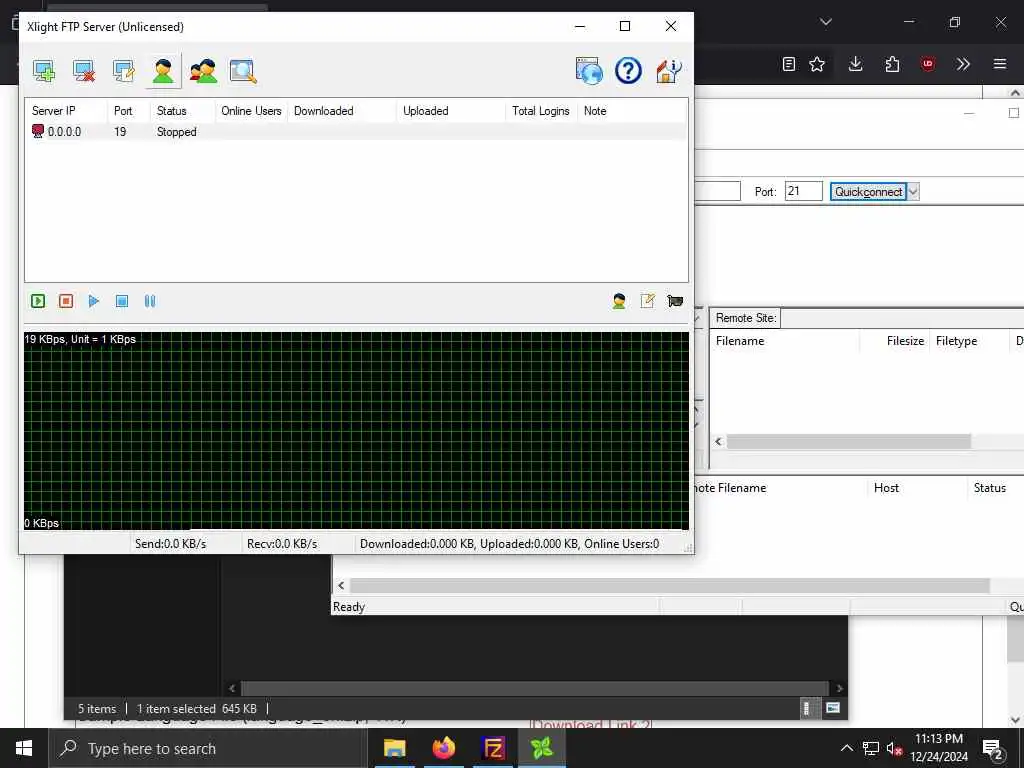Open FileZilla from the taskbar
Screen dimensions: 1024x768
(493, 748)
